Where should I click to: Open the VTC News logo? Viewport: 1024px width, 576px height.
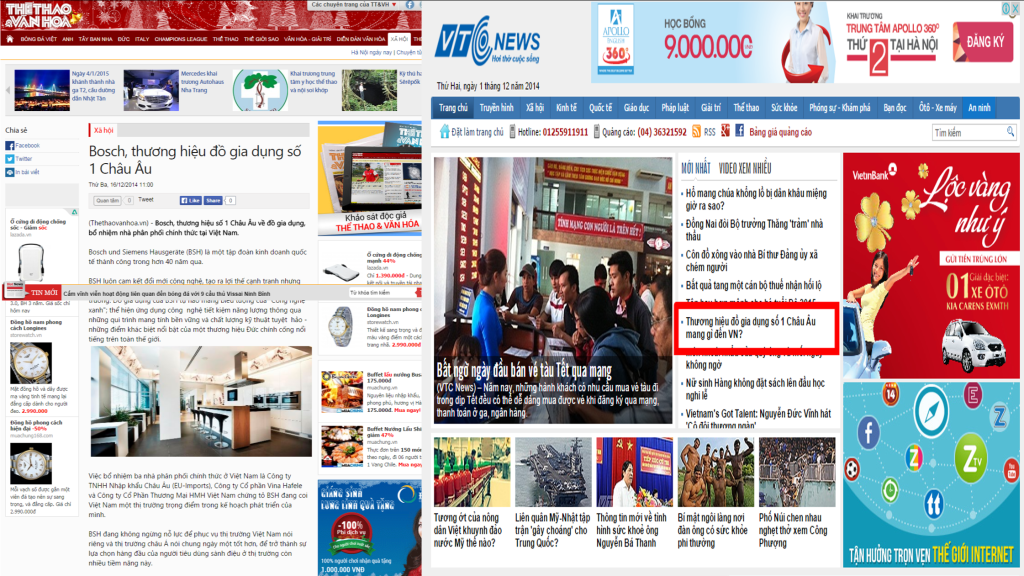click(487, 40)
